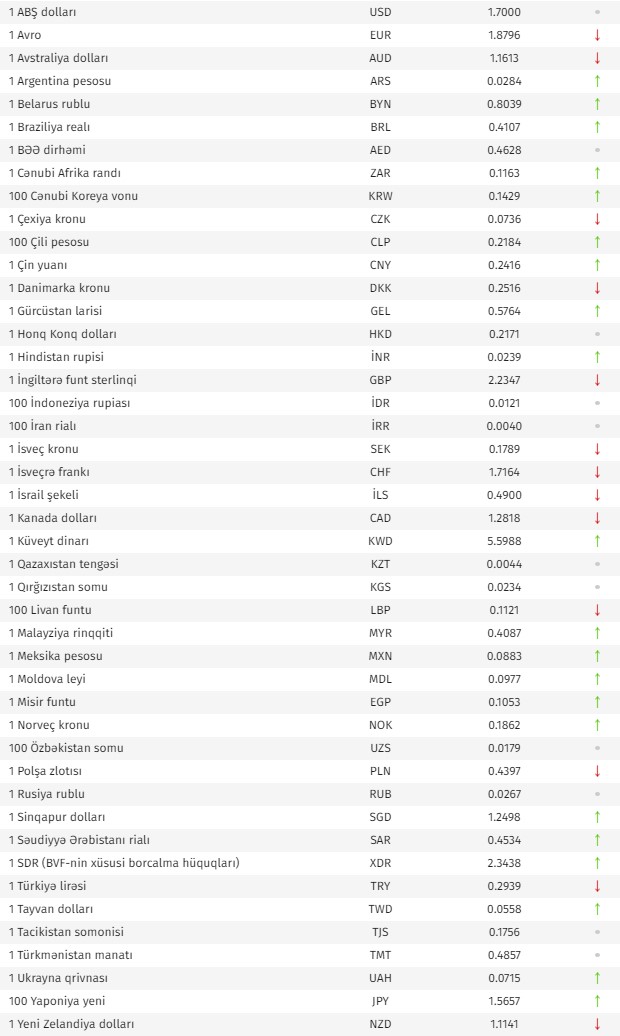Viewport: 620px width, 1036px height.
Task: Click the grey dot indicator for RUB
Action: (598, 794)
